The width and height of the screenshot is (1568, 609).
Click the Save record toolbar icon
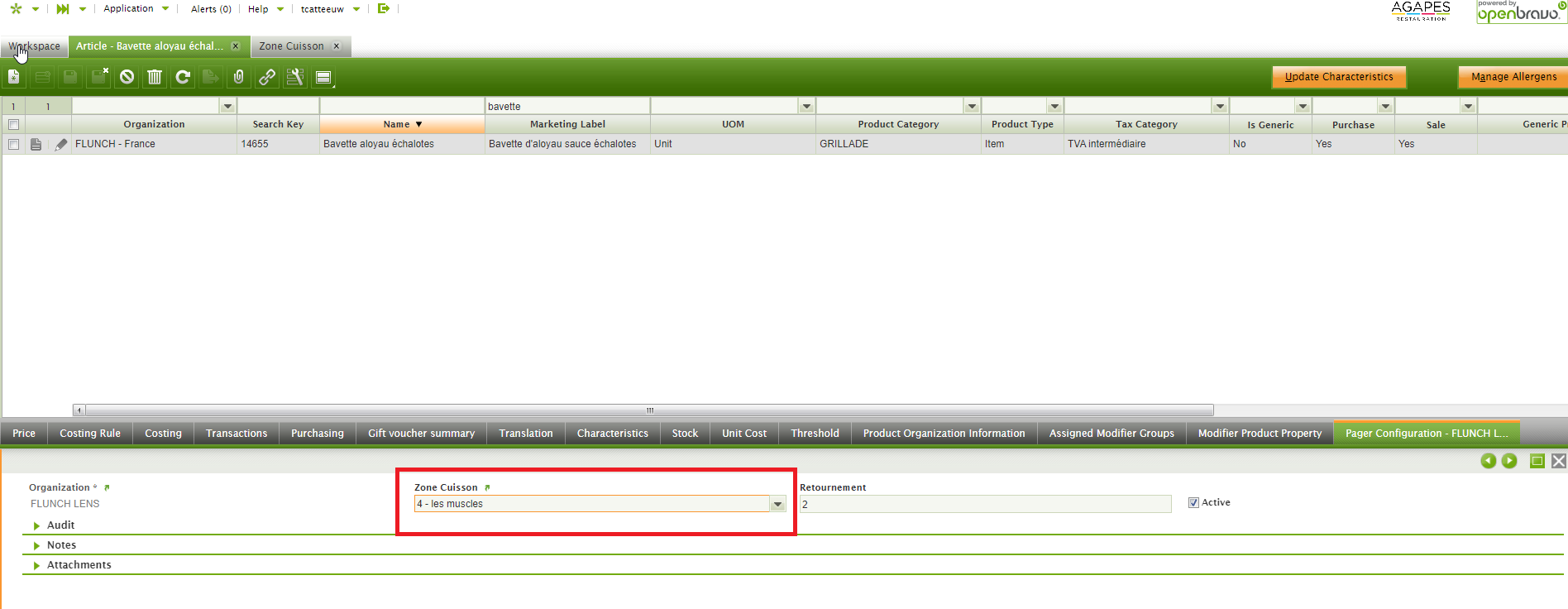coord(70,77)
